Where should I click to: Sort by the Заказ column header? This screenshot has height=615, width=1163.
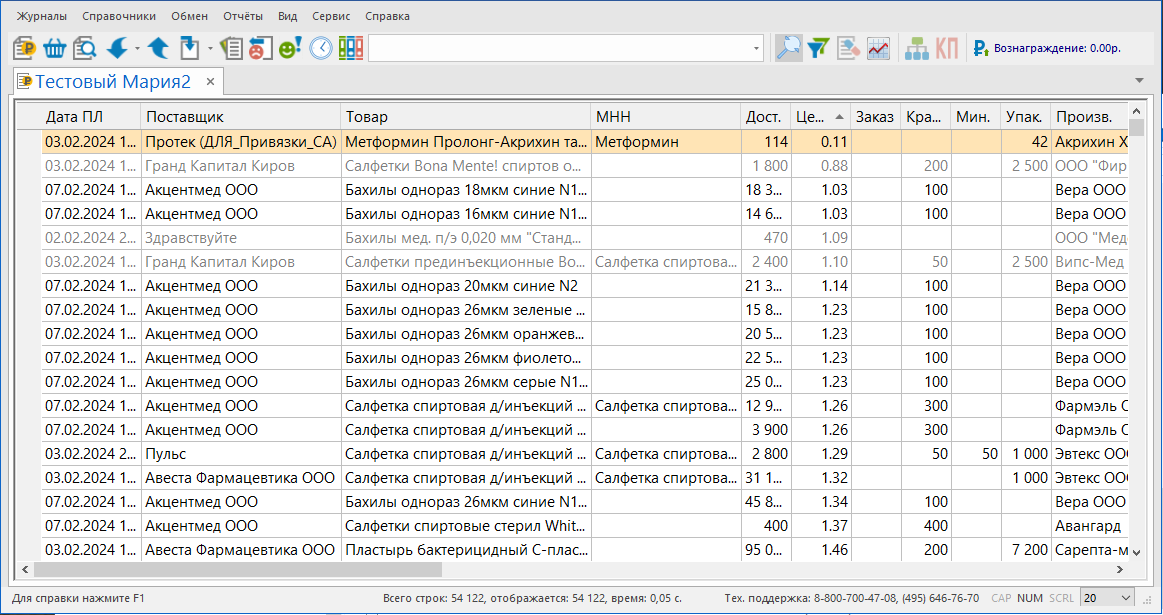[876, 116]
